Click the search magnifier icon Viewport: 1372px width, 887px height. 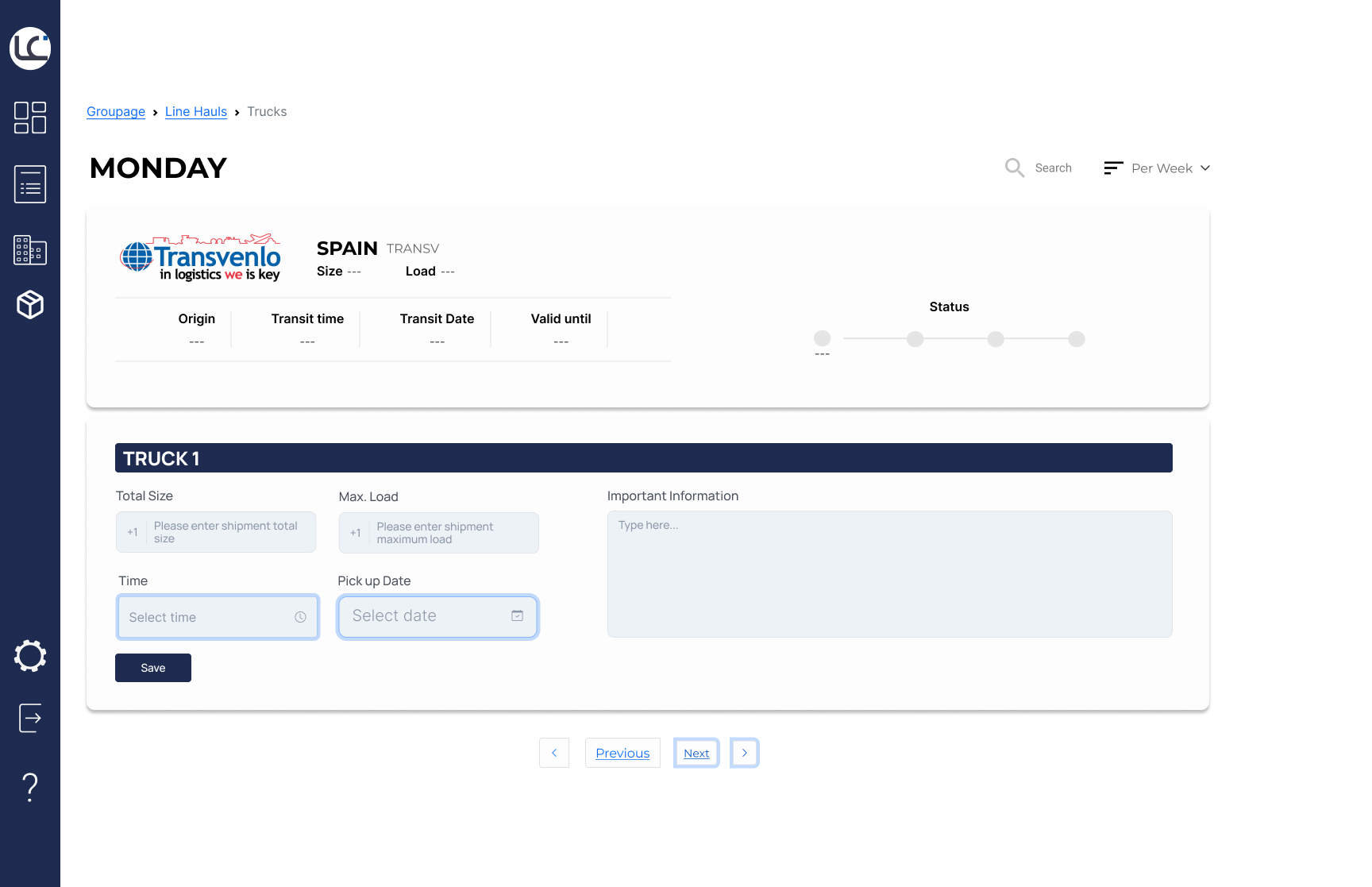1014,168
